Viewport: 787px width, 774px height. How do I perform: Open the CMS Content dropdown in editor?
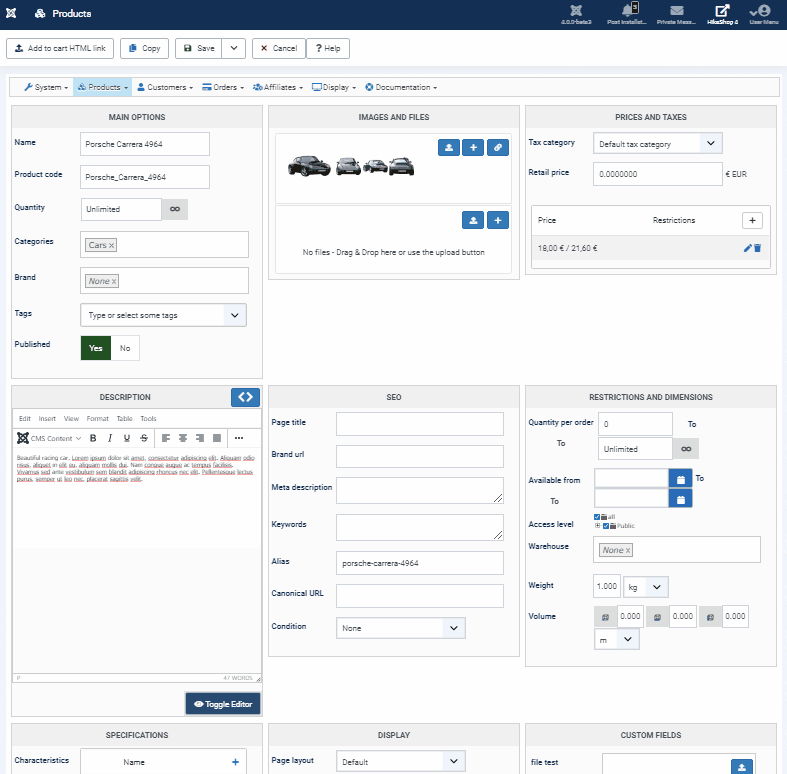click(x=49, y=438)
